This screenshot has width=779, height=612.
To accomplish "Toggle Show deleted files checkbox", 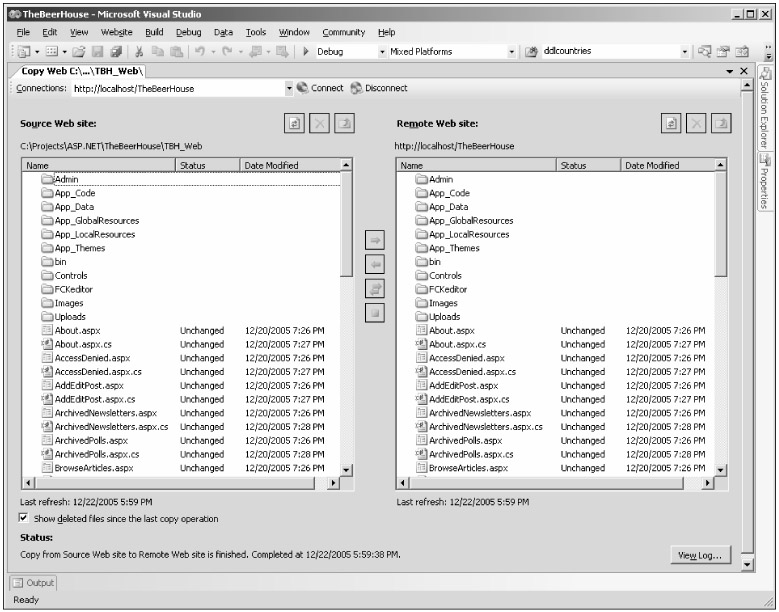I will 24,518.
